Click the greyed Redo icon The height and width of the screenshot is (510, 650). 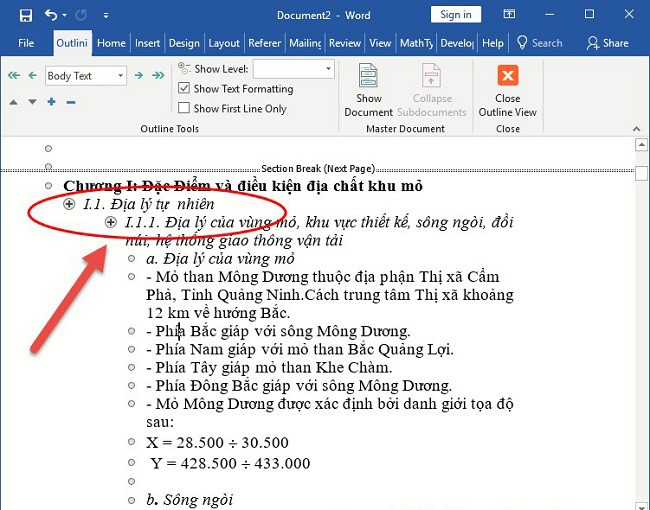pos(81,15)
